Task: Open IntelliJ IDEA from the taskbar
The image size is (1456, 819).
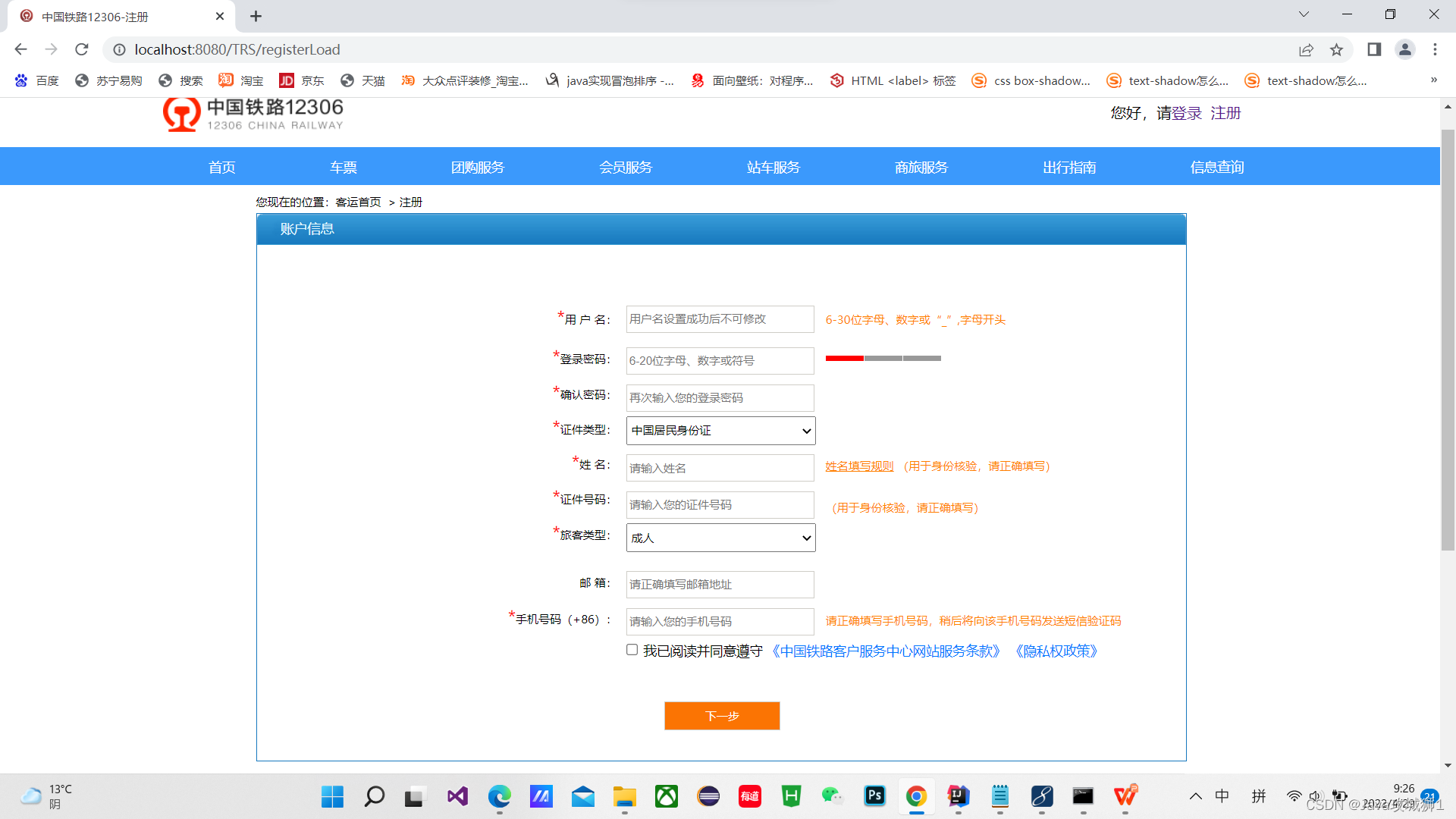Action: [x=958, y=797]
